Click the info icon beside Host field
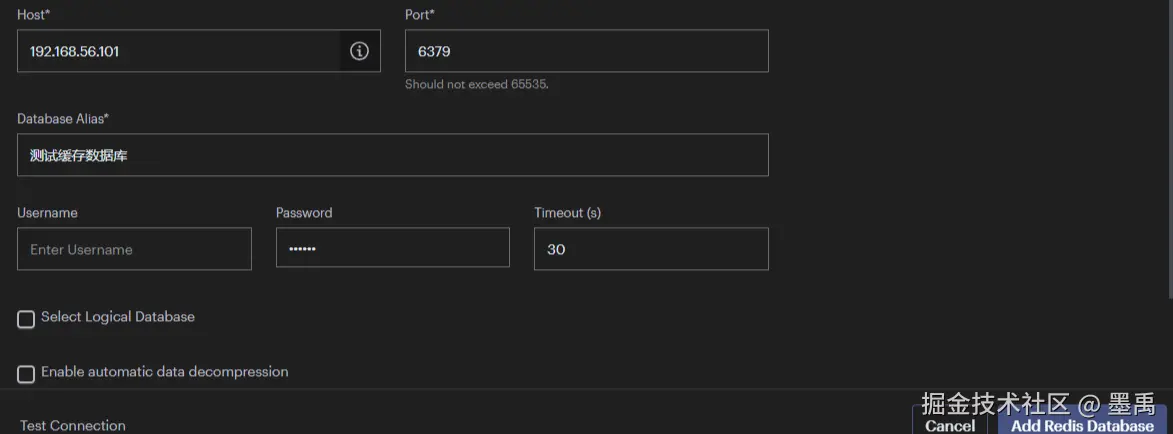Viewport: 1173px width, 434px height. [359, 51]
